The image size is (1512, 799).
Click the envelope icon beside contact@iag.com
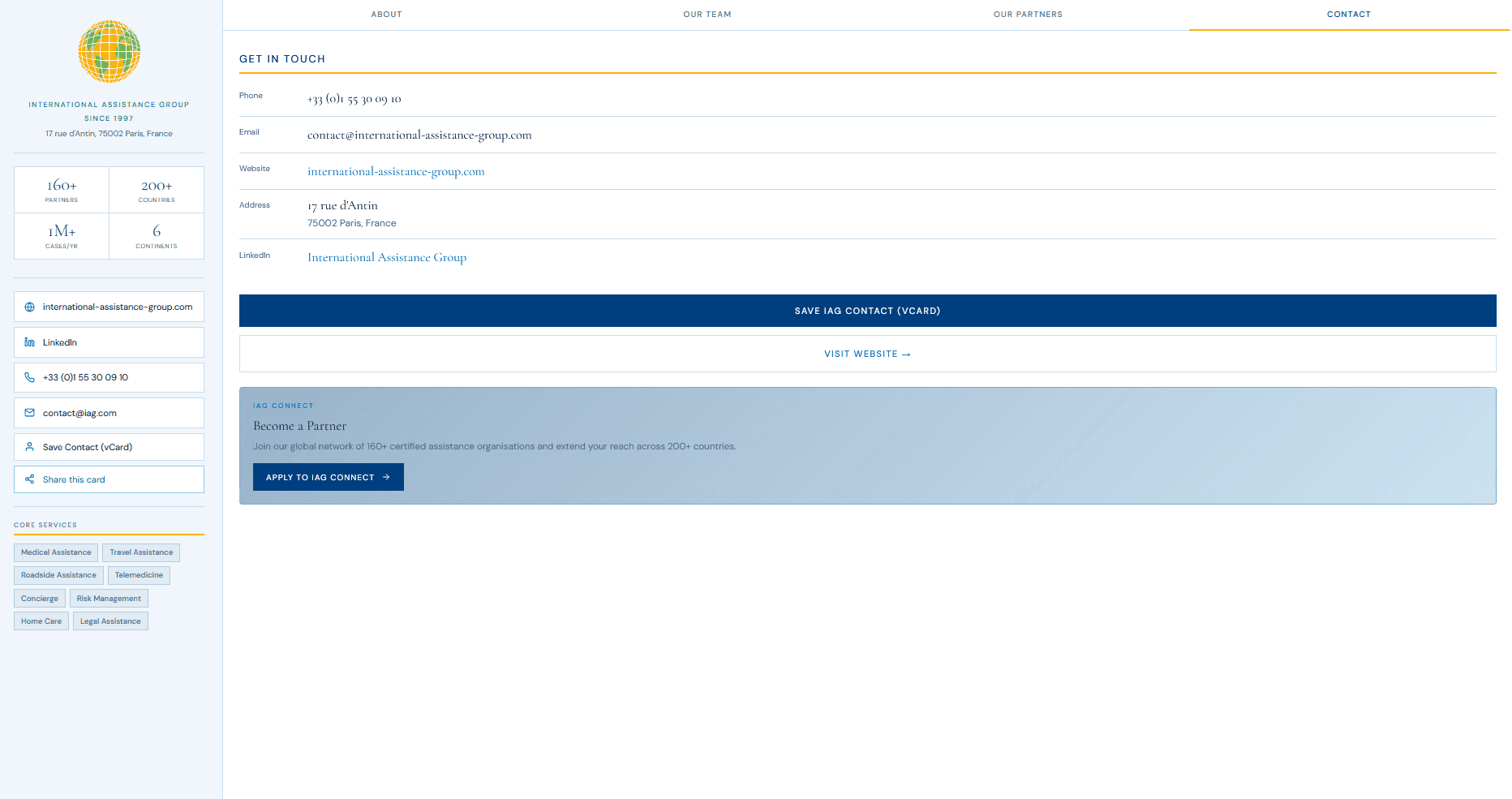click(30, 413)
